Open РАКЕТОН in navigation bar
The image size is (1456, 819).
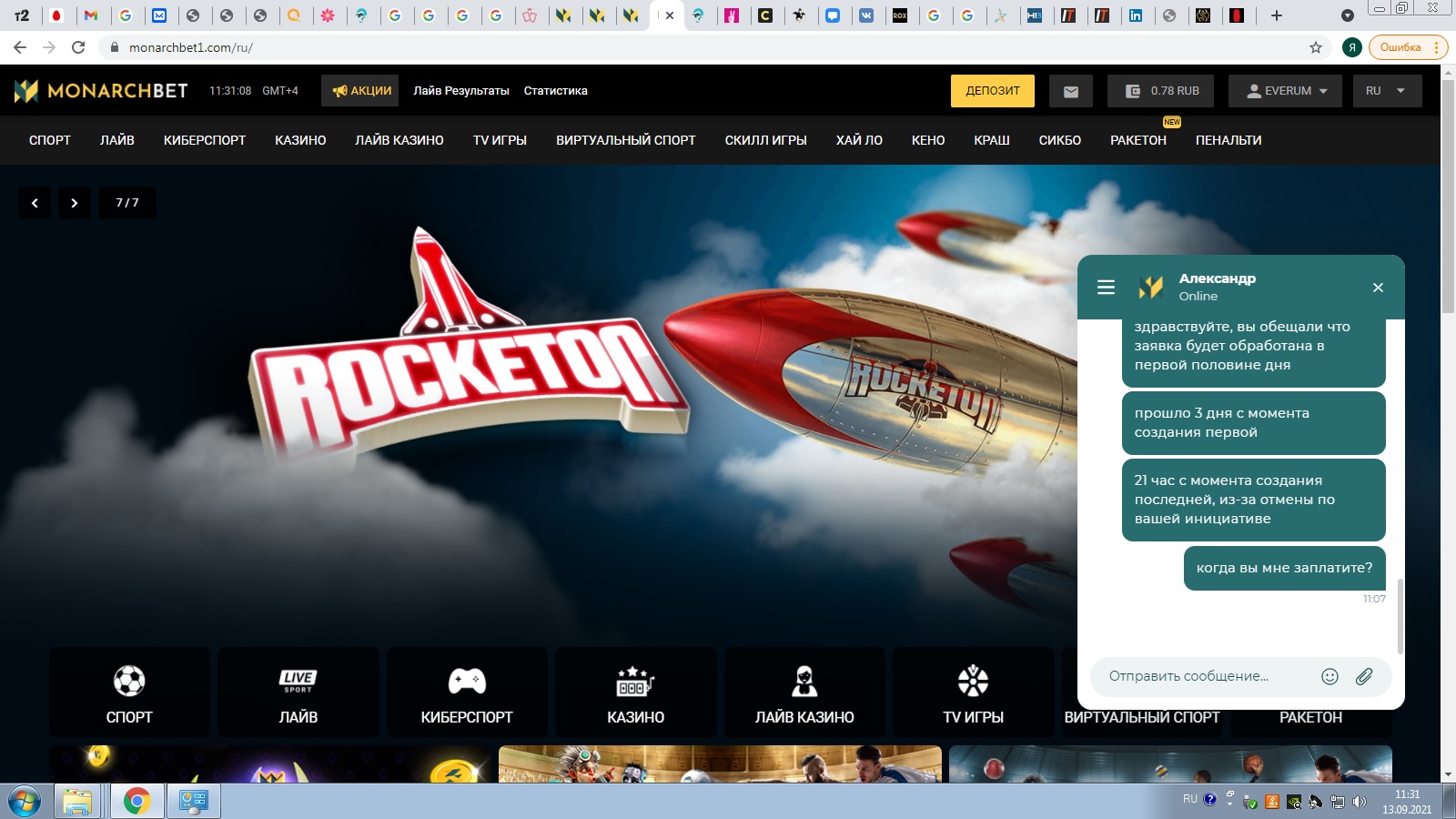coord(1138,140)
